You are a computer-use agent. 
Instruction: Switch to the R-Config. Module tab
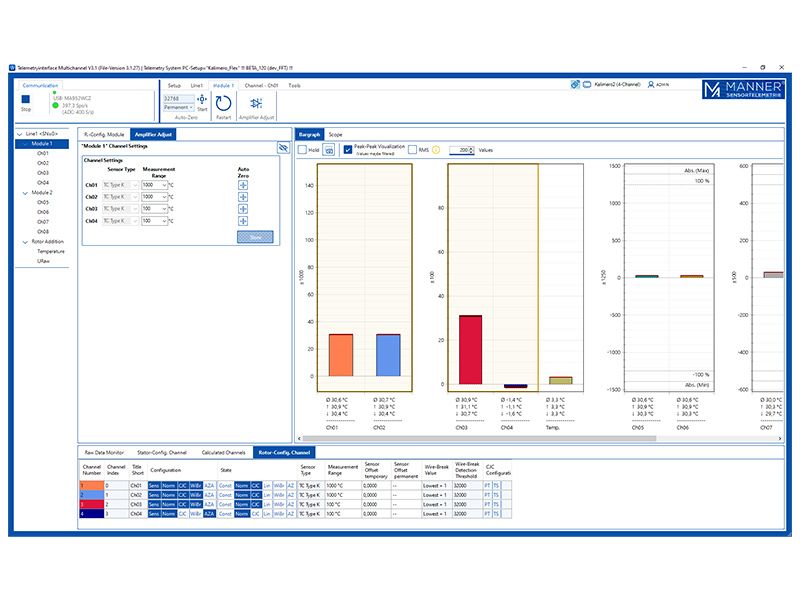click(x=104, y=135)
